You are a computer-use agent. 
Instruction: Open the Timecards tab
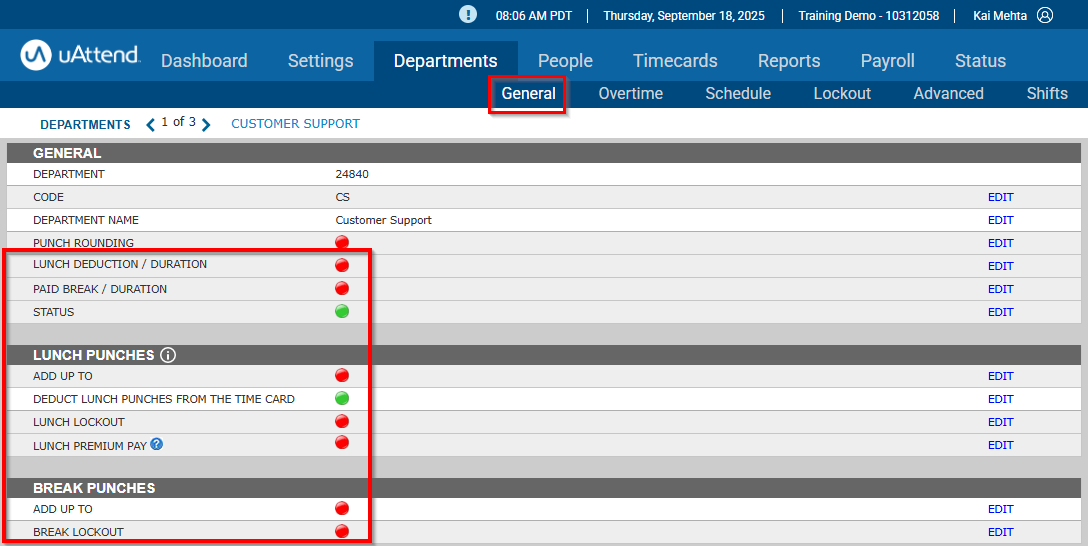point(675,61)
